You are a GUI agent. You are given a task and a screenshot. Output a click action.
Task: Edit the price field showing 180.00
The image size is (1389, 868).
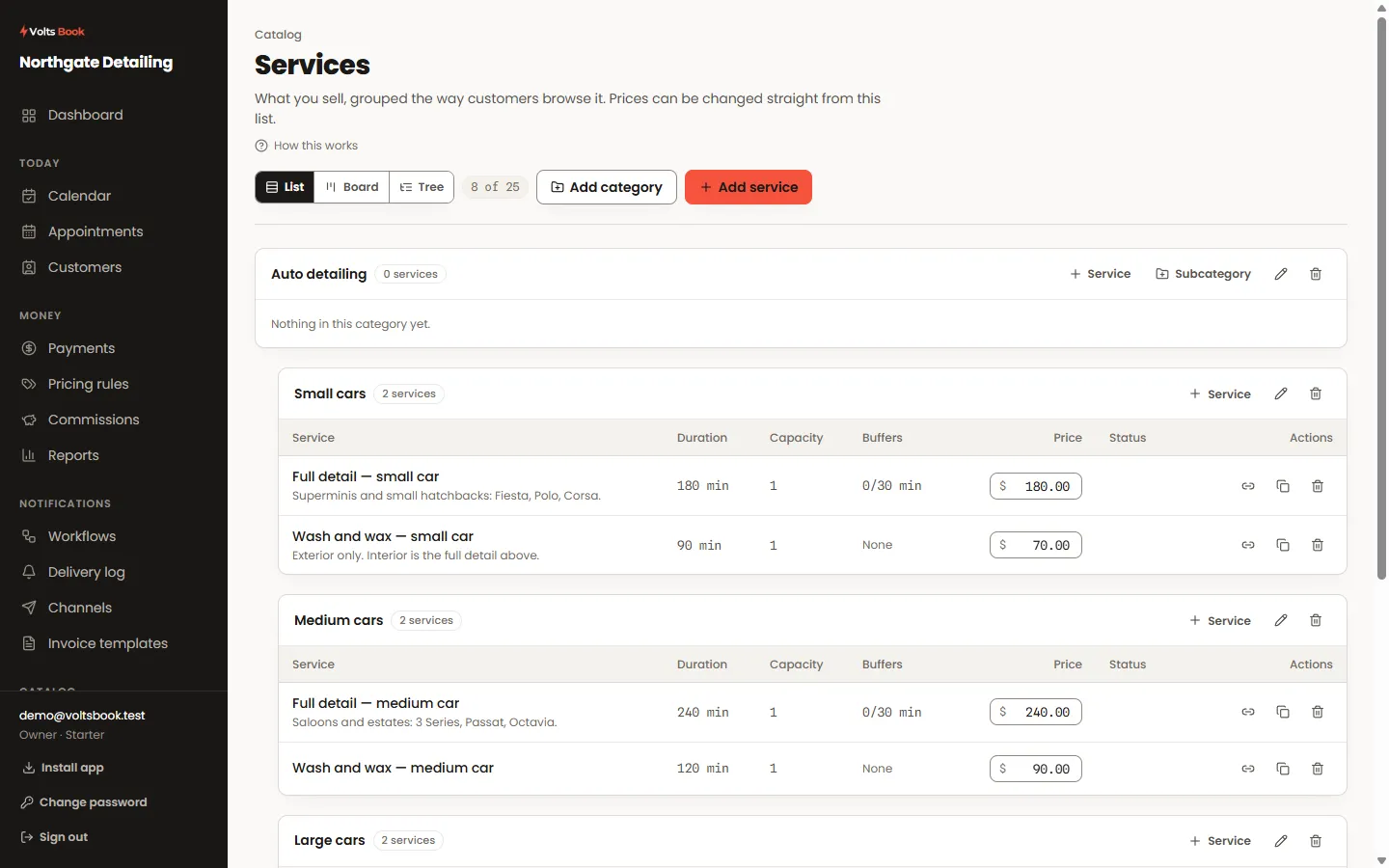click(1036, 486)
